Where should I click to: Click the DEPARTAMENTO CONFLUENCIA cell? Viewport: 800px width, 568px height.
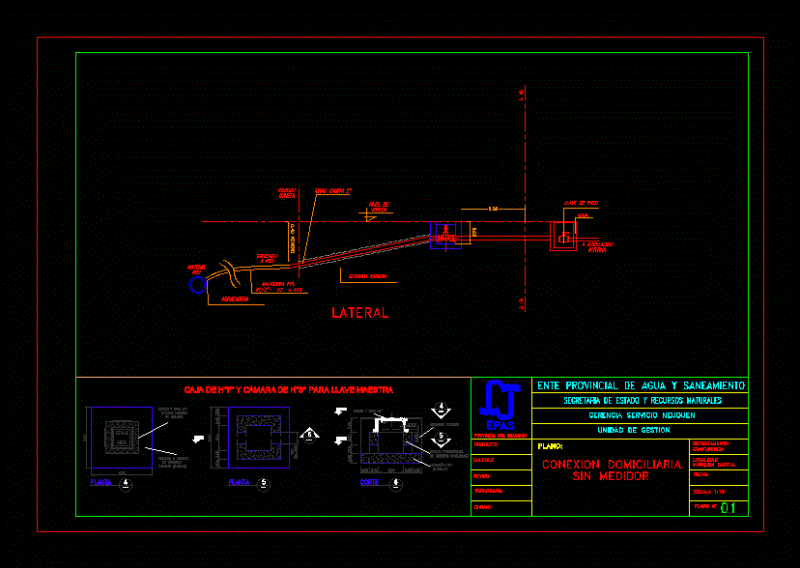pyautogui.click(x=719, y=447)
